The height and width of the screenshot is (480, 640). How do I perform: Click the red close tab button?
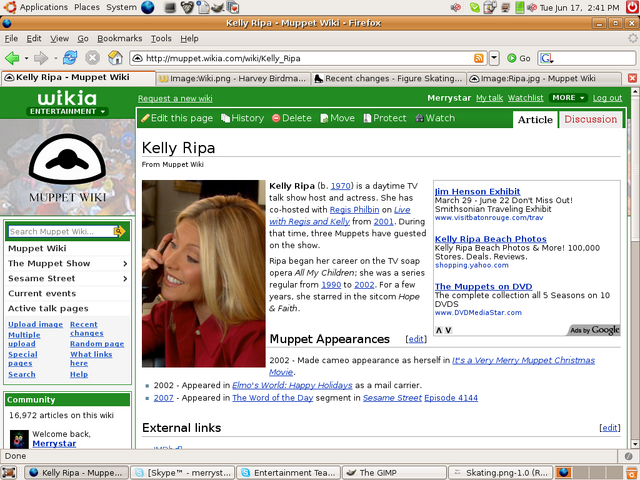pyautogui.click(x=632, y=78)
